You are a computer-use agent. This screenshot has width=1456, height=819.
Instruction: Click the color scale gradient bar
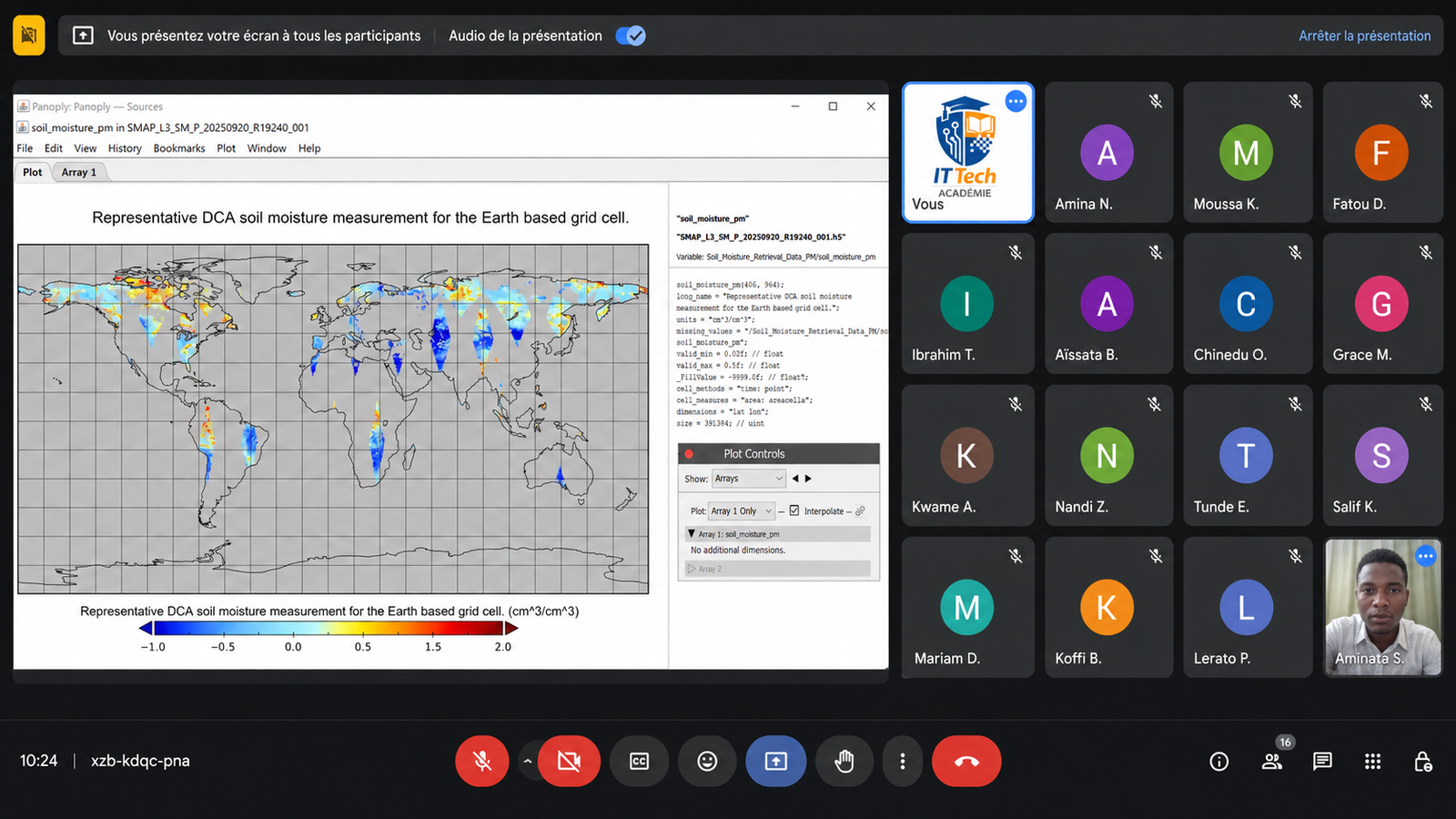pyautogui.click(x=329, y=628)
